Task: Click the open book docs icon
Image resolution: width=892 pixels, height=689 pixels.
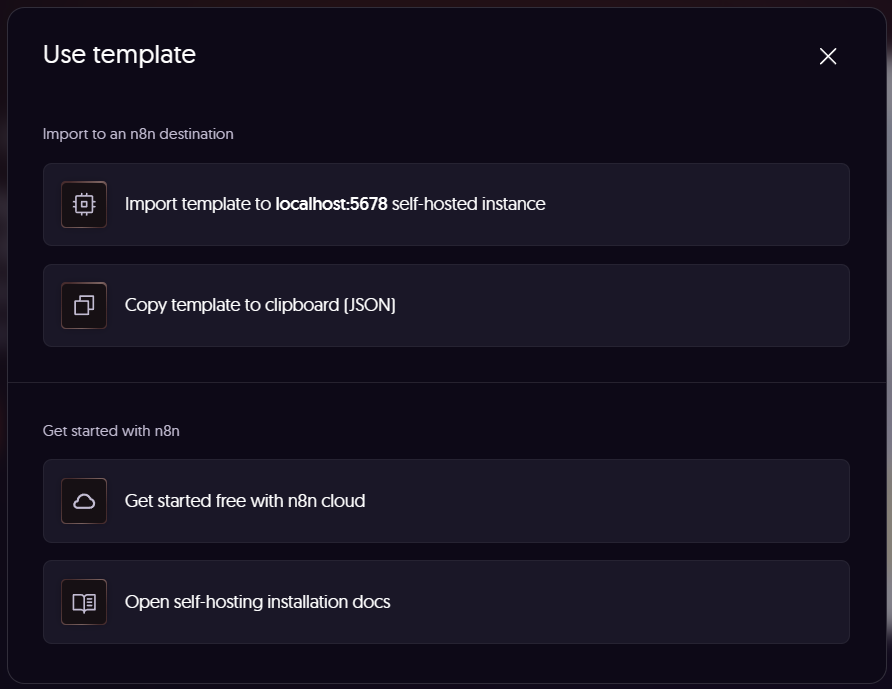Action: [84, 602]
